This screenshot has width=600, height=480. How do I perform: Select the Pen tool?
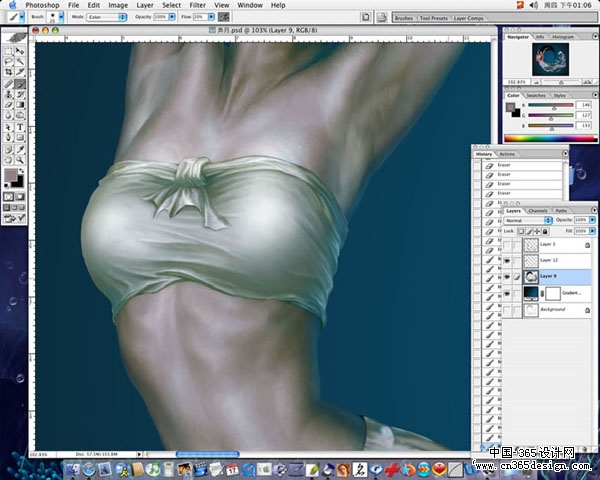[8, 137]
